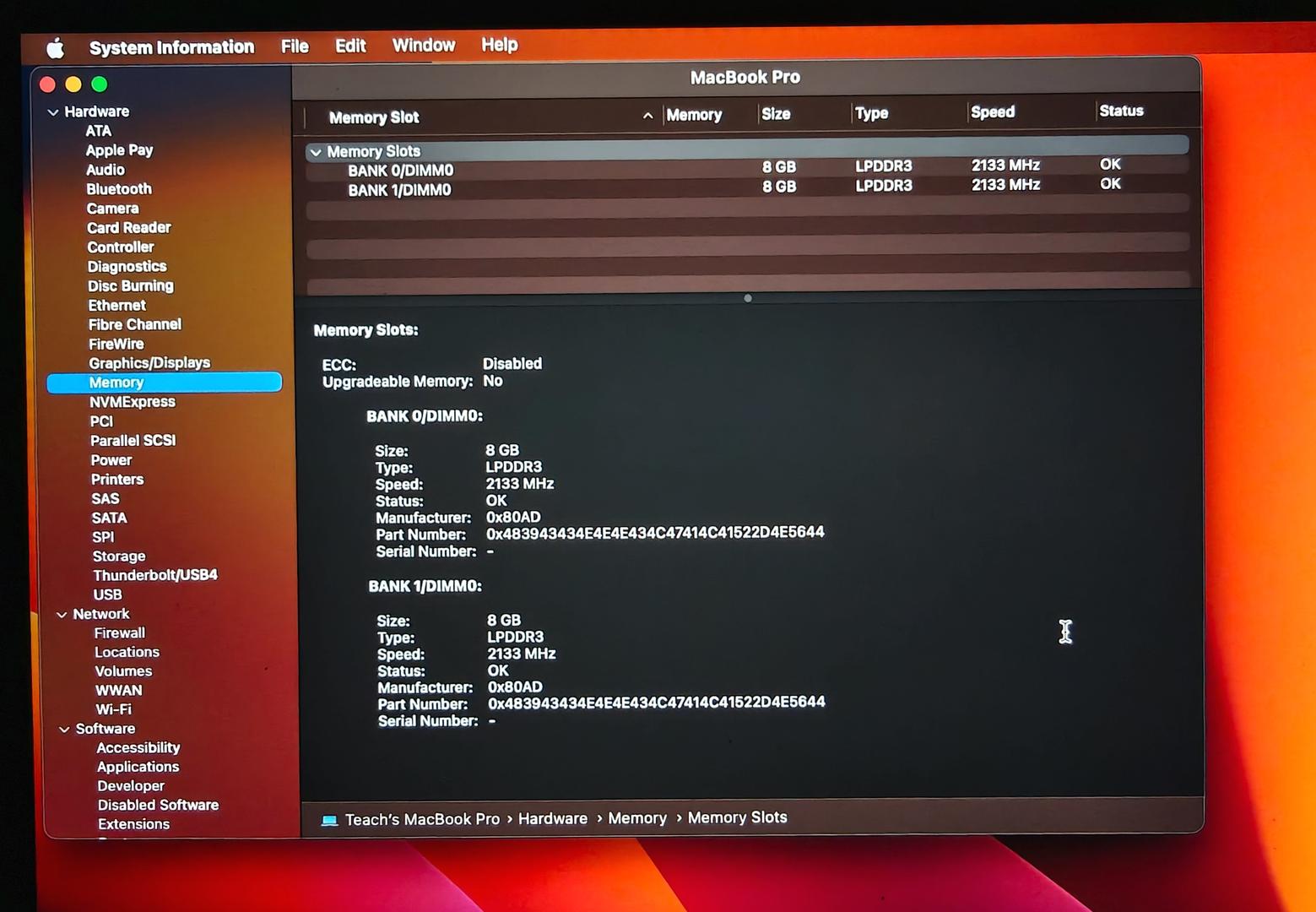
Task: Sort by Type column header
Action: pos(871,113)
